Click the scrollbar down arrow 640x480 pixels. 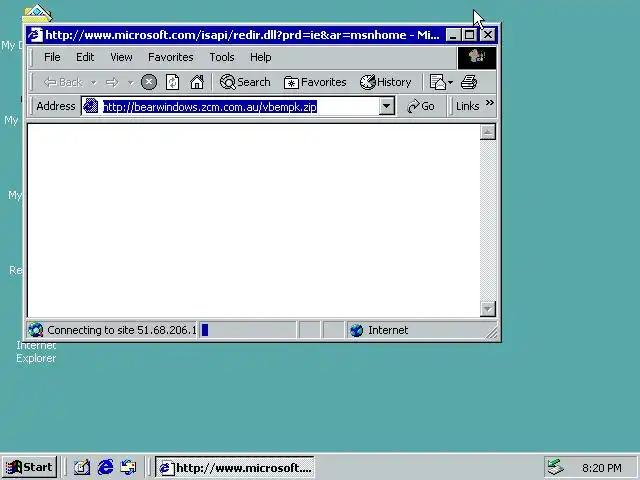[x=488, y=309]
